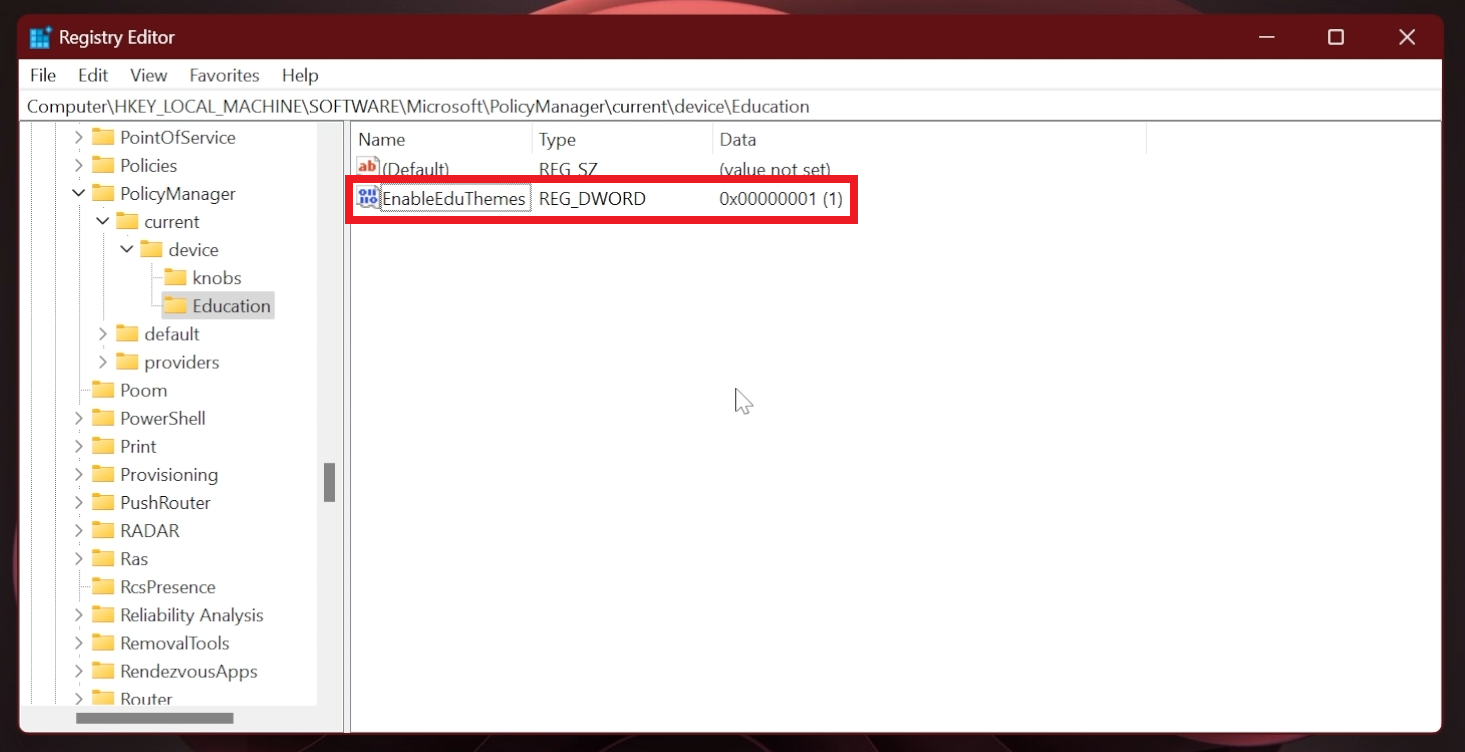Viewport: 1465px width, 752px height.
Task: Click the Registry Editor icon in title bar
Action: click(39, 36)
